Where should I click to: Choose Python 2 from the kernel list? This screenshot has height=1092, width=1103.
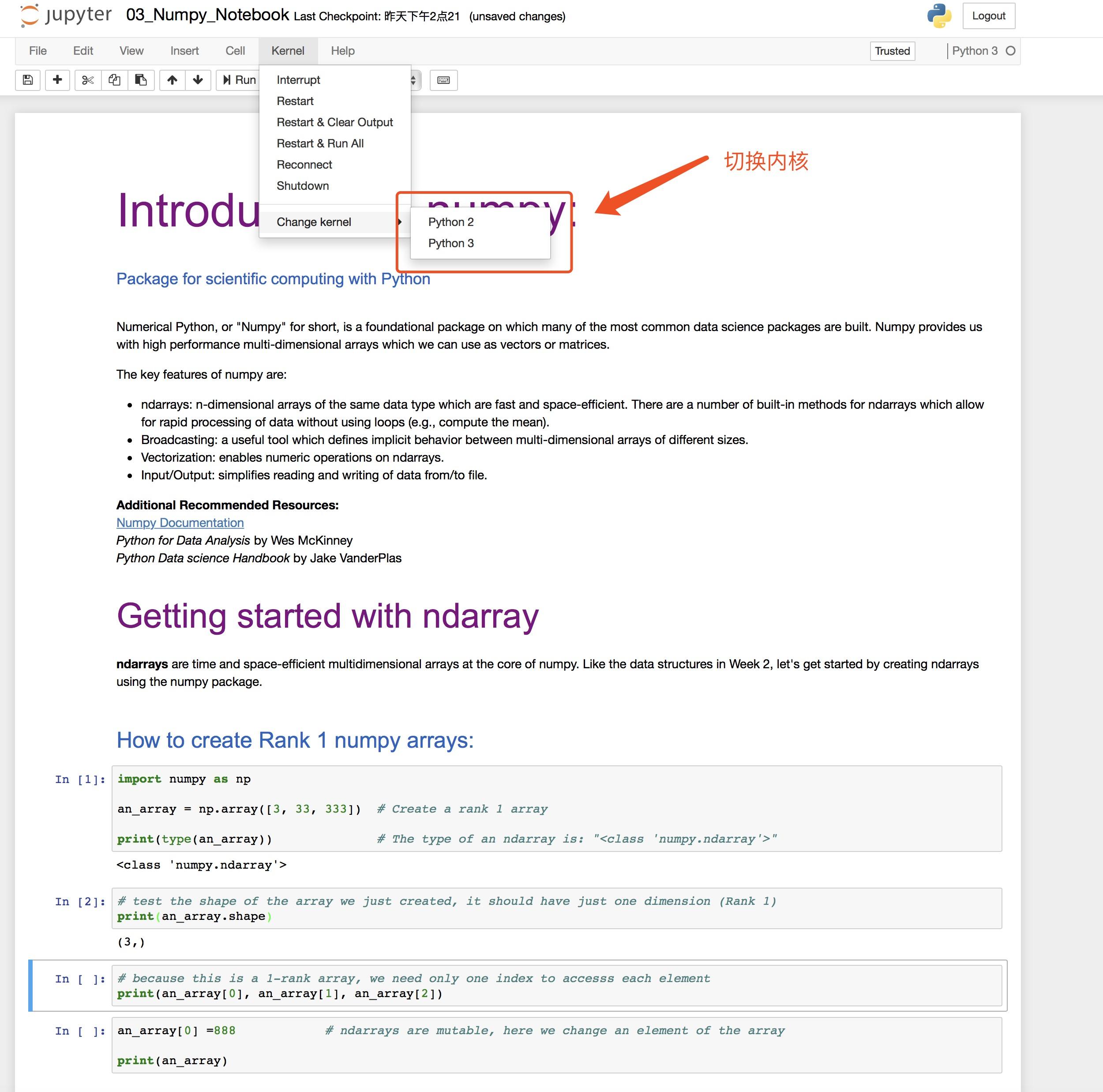click(x=450, y=222)
